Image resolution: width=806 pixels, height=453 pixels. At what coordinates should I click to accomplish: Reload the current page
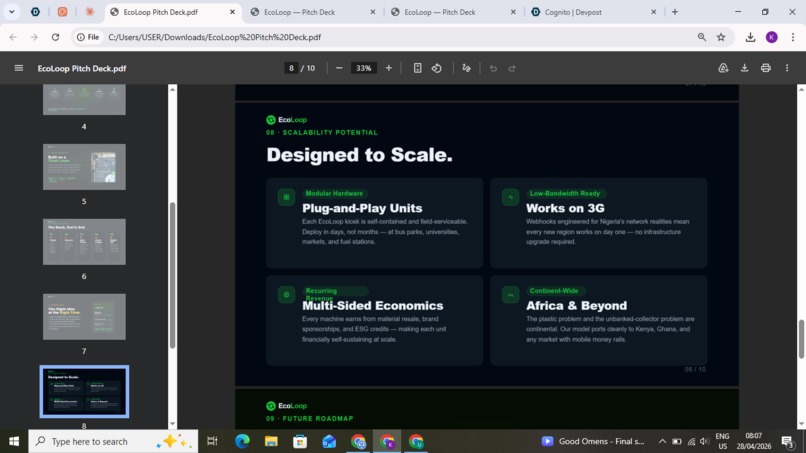(x=56, y=37)
